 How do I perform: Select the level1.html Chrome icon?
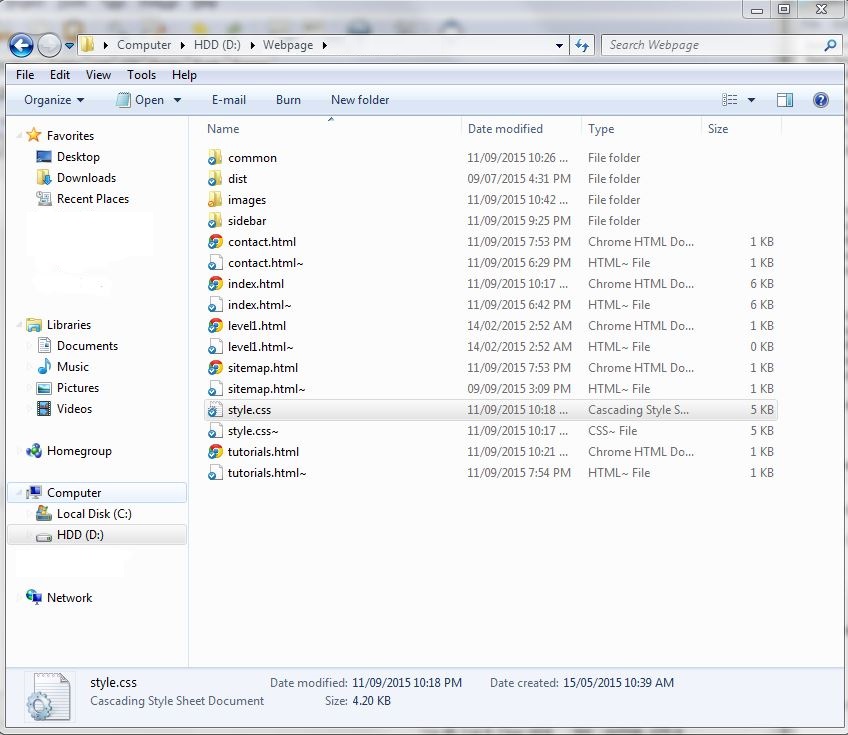(215, 326)
